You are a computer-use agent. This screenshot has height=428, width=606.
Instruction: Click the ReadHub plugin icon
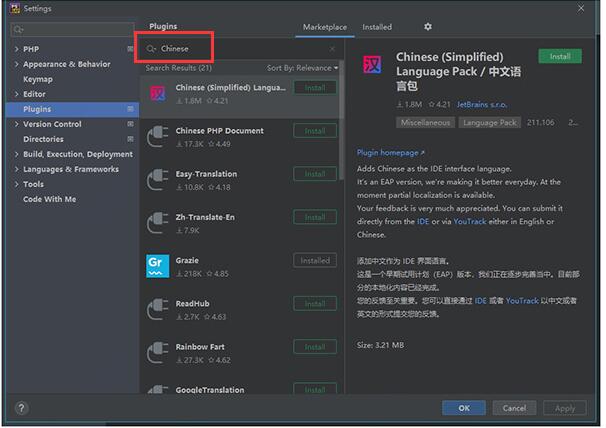(158, 309)
